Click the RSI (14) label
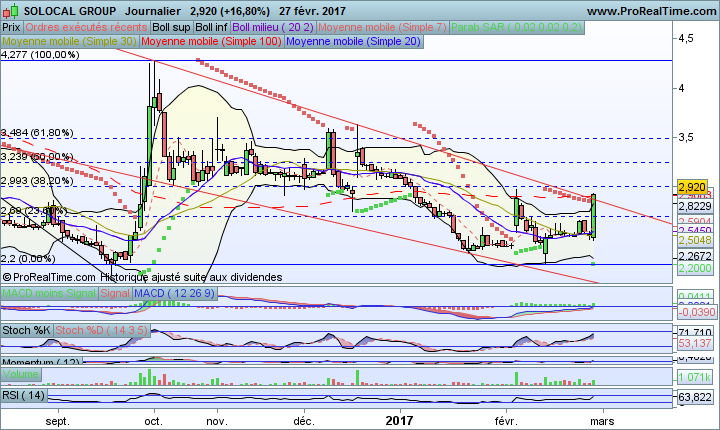 [x=24, y=396]
